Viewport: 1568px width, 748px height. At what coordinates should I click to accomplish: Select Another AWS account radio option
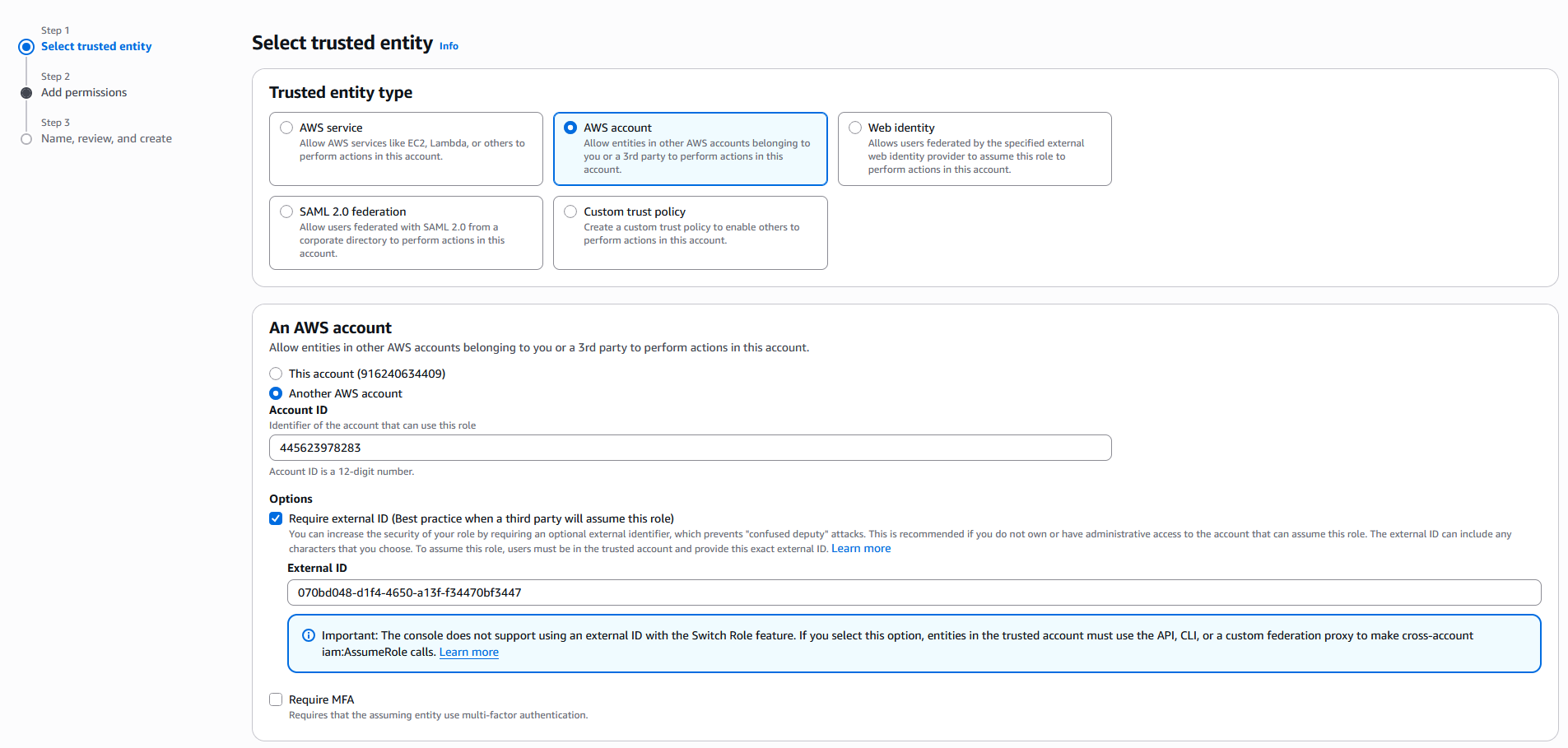(276, 393)
